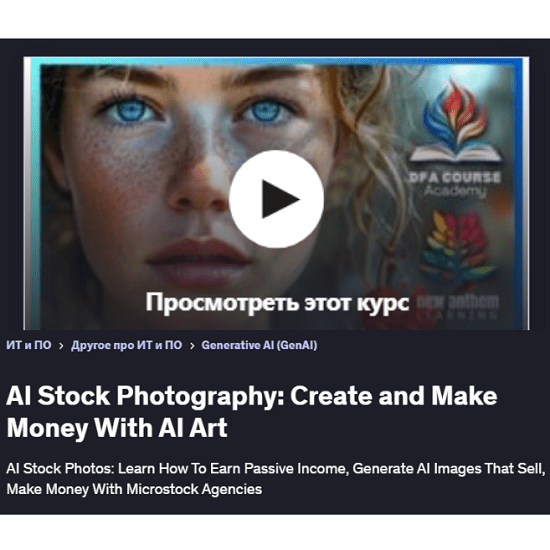Click the colorful leaf tree logo
Screen dimensions: 550x550
[456, 247]
